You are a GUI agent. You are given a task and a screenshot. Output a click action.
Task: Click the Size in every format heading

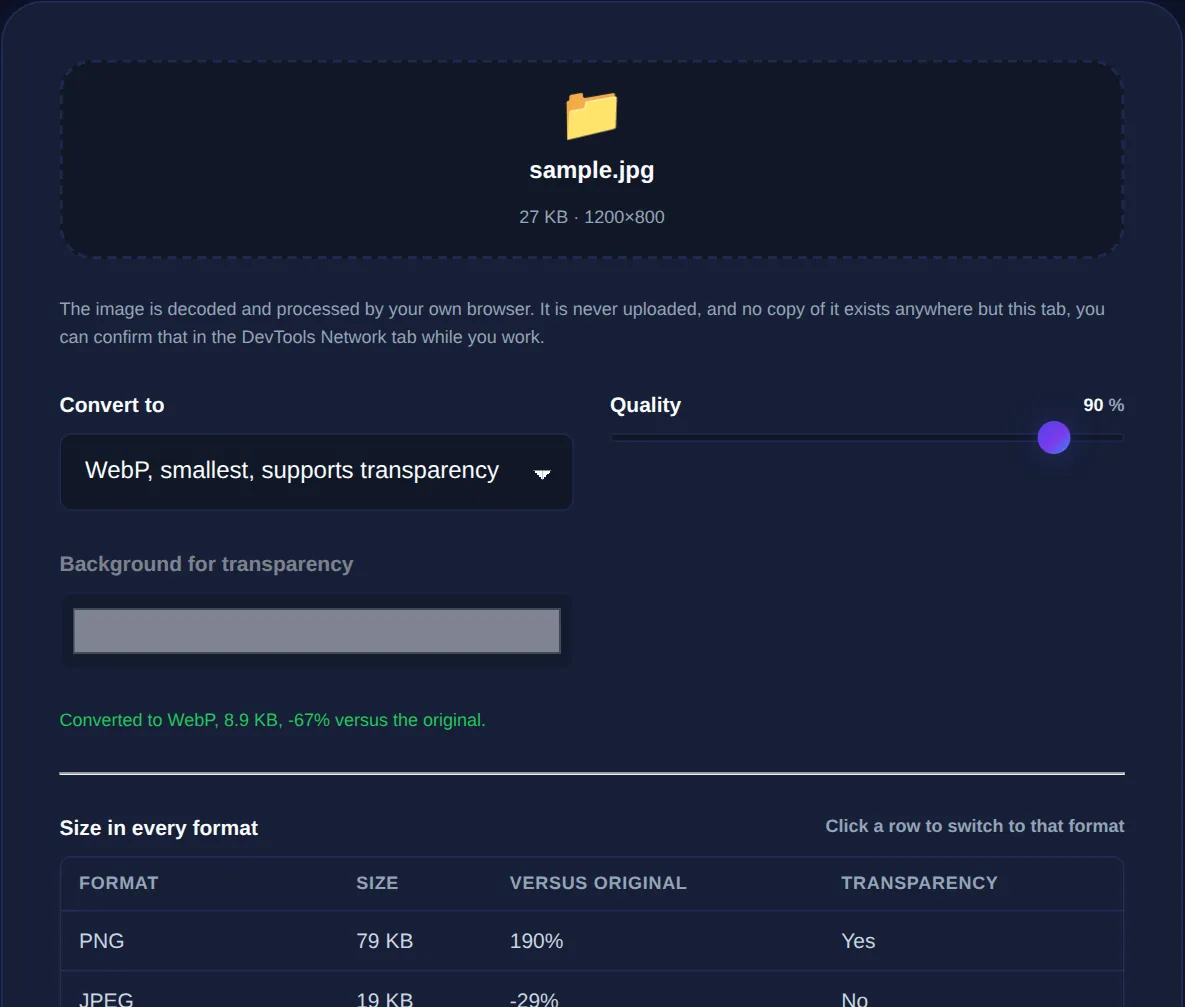click(159, 828)
